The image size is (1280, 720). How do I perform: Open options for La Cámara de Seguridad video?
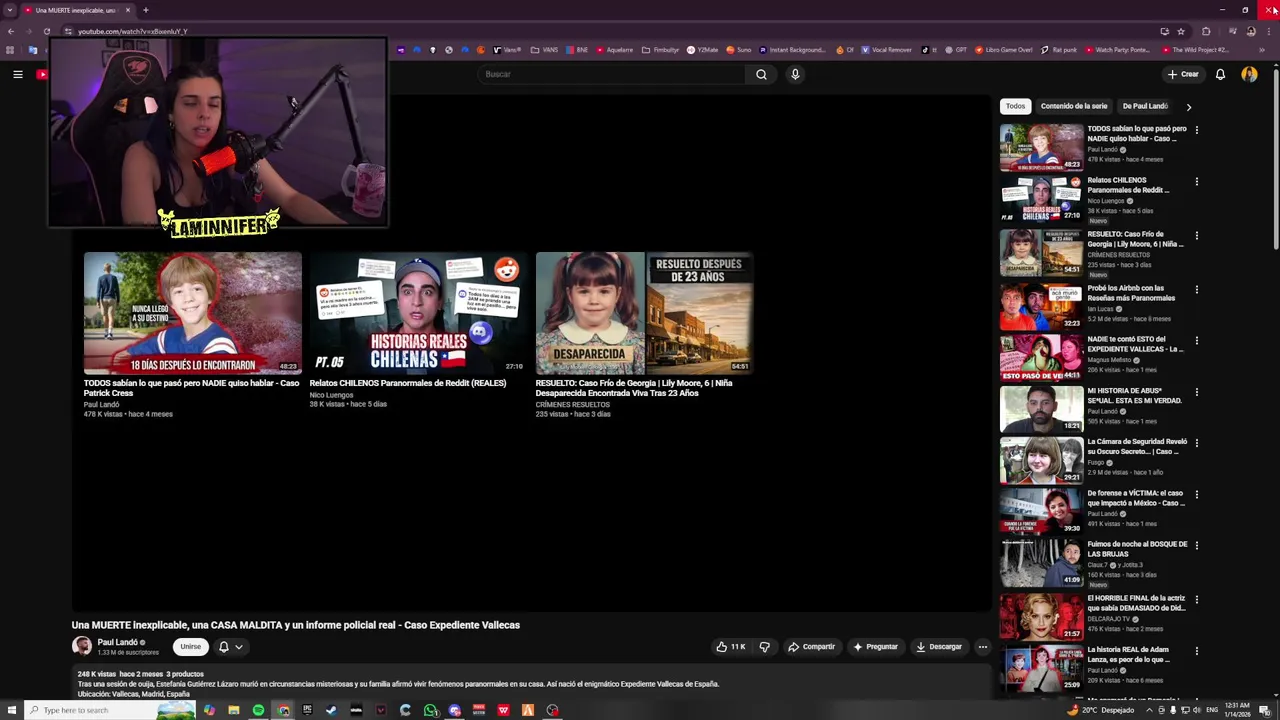coord(1196,443)
